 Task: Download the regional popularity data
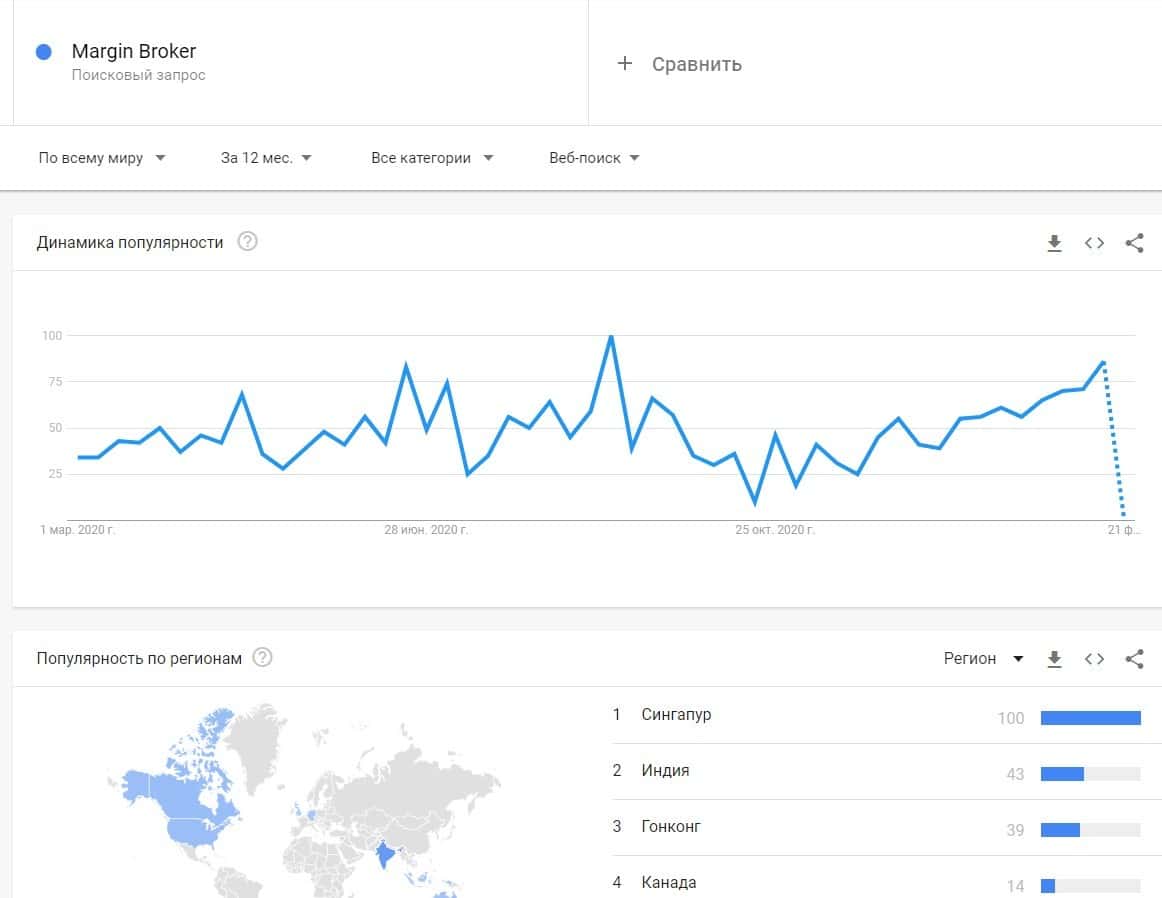pos(1054,659)
